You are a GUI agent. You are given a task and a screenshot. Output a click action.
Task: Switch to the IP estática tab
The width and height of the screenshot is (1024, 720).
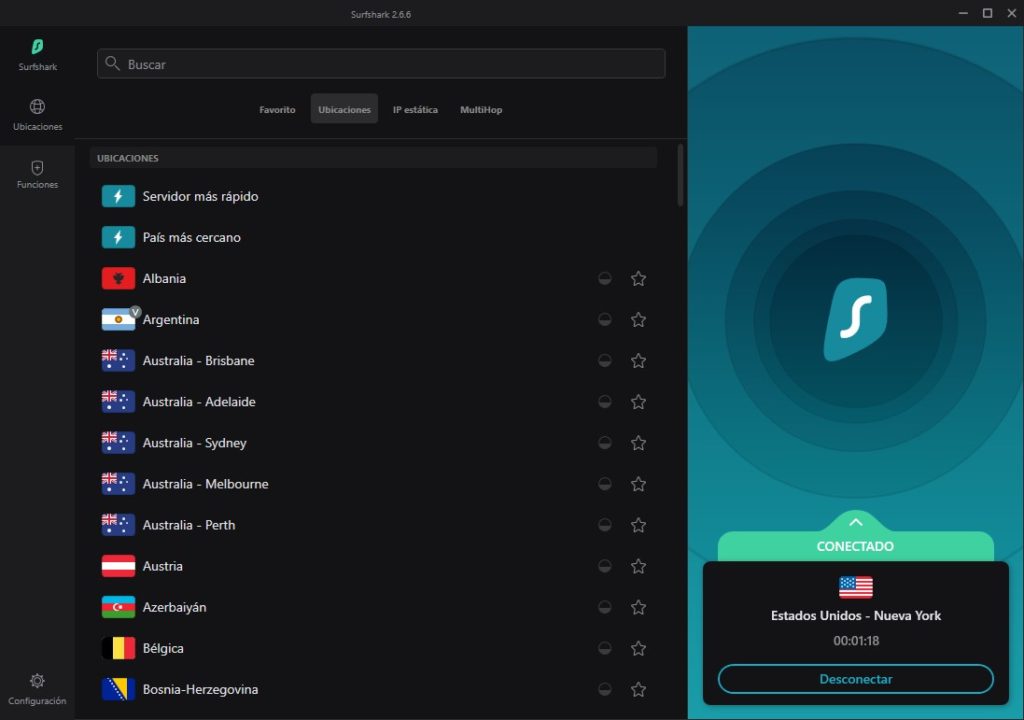(x=415, y=109)
